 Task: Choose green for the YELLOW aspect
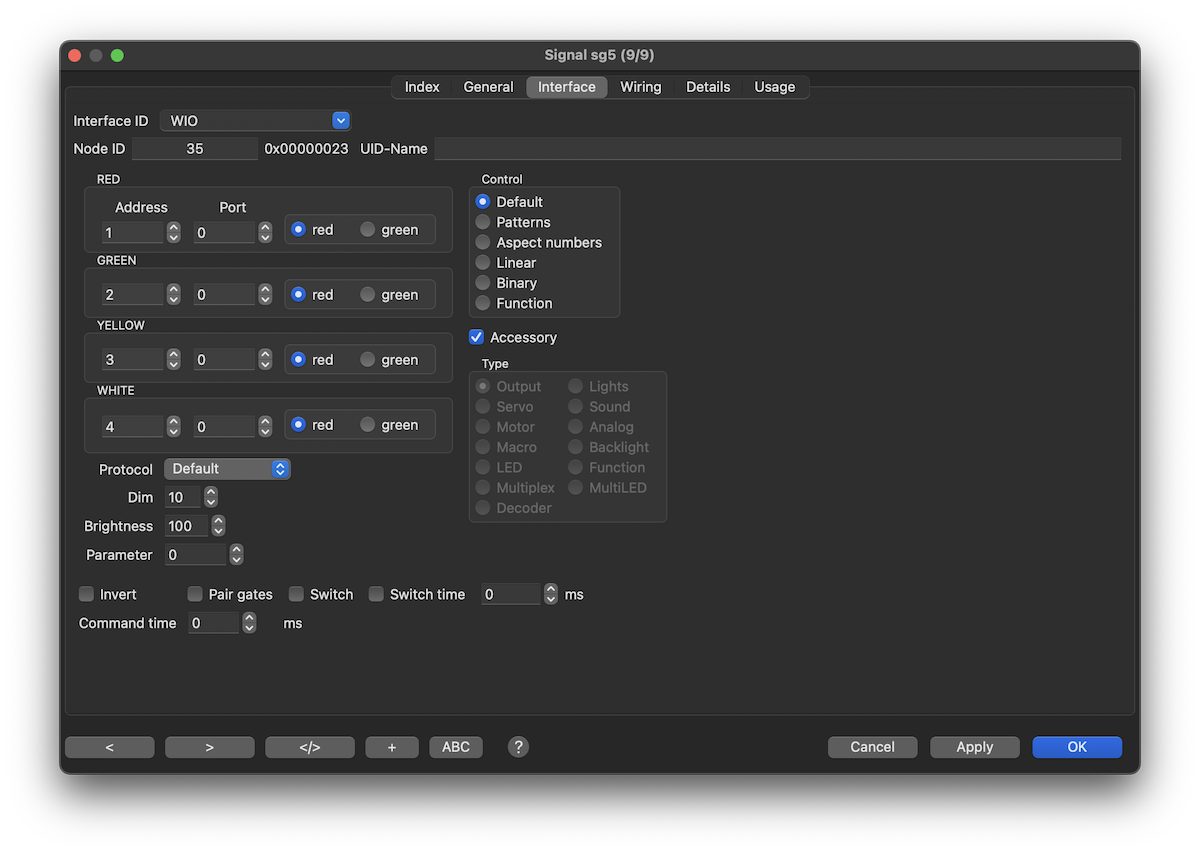click(368, 360)
